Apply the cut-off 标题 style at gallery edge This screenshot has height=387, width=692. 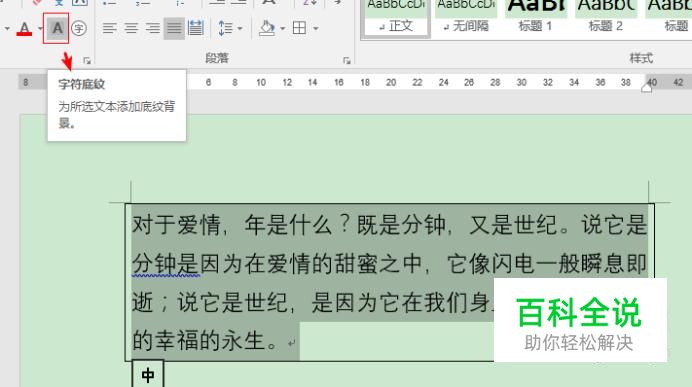coord(668,18)
